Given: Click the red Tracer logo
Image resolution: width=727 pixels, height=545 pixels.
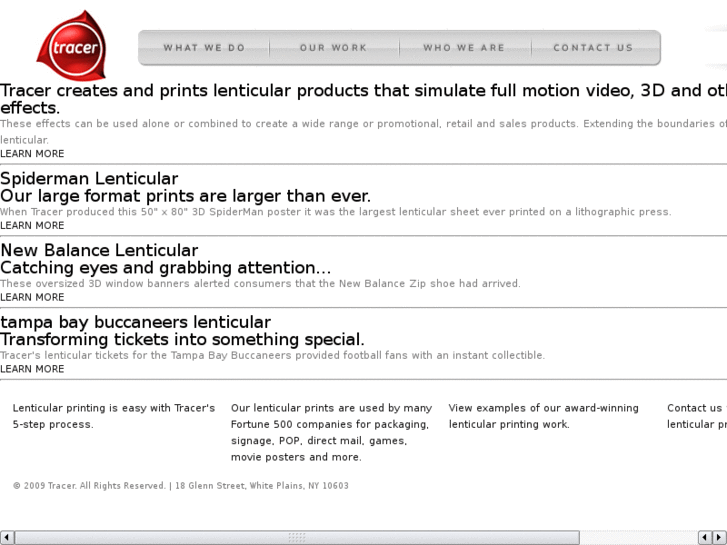Looking at the screenshot, I should click(72, 45).
